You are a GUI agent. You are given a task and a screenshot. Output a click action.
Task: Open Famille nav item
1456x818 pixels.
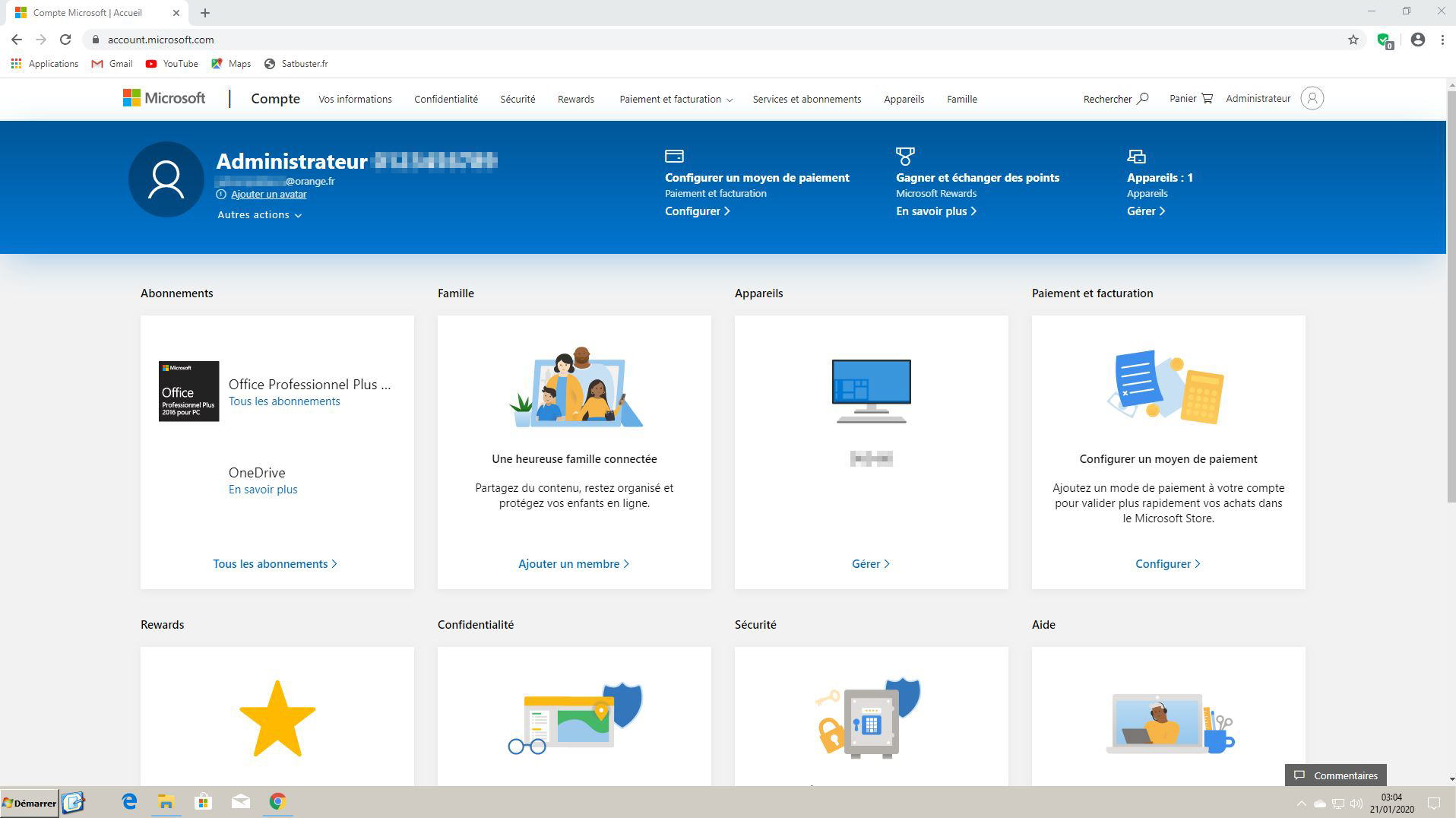[962, 100]
